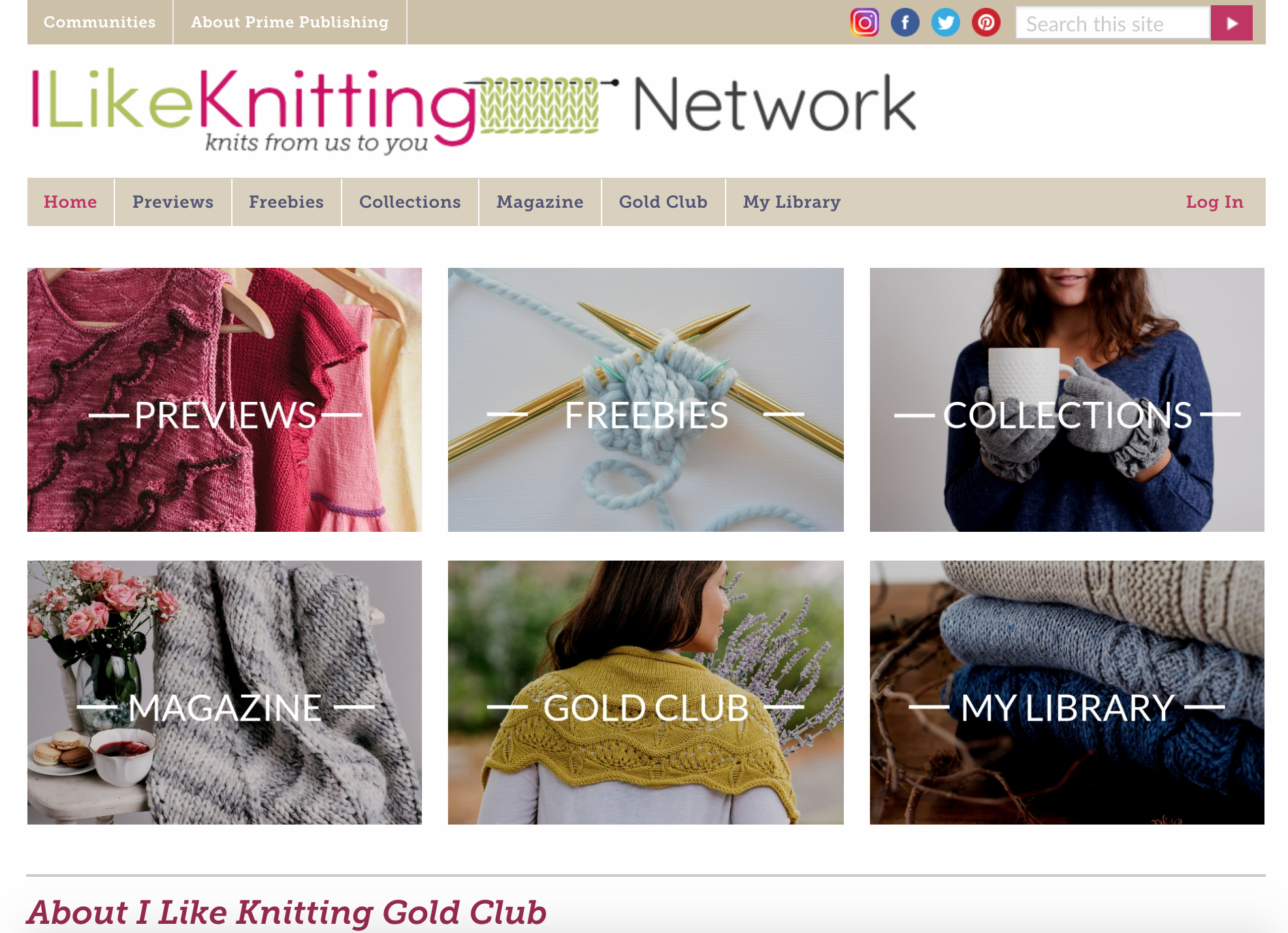The height and width of the screenshot is (933, 1288).
Task: Open the Twitter social icon
Action: click(945, 23)
